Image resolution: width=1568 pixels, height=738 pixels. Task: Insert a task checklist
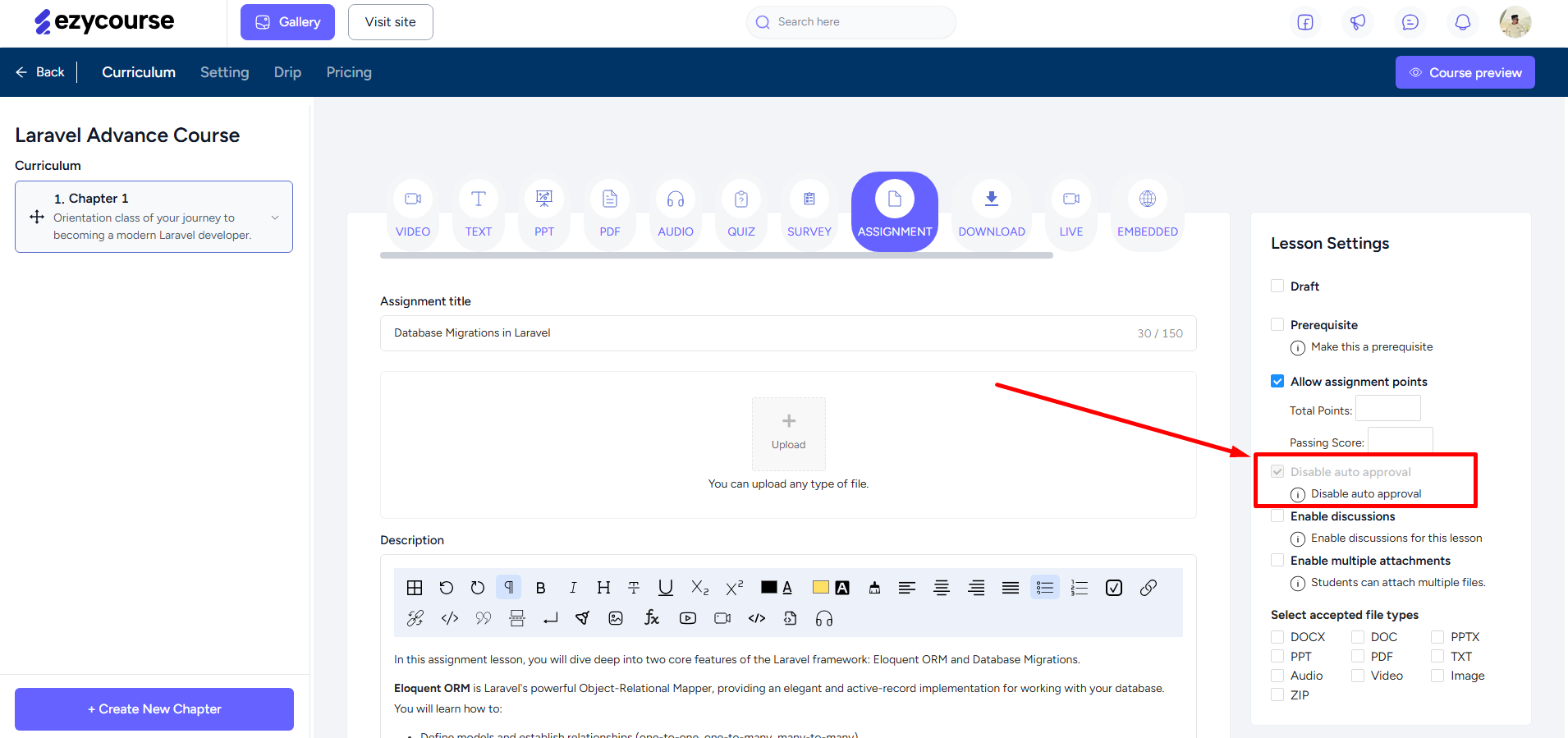coord(1114,588)
